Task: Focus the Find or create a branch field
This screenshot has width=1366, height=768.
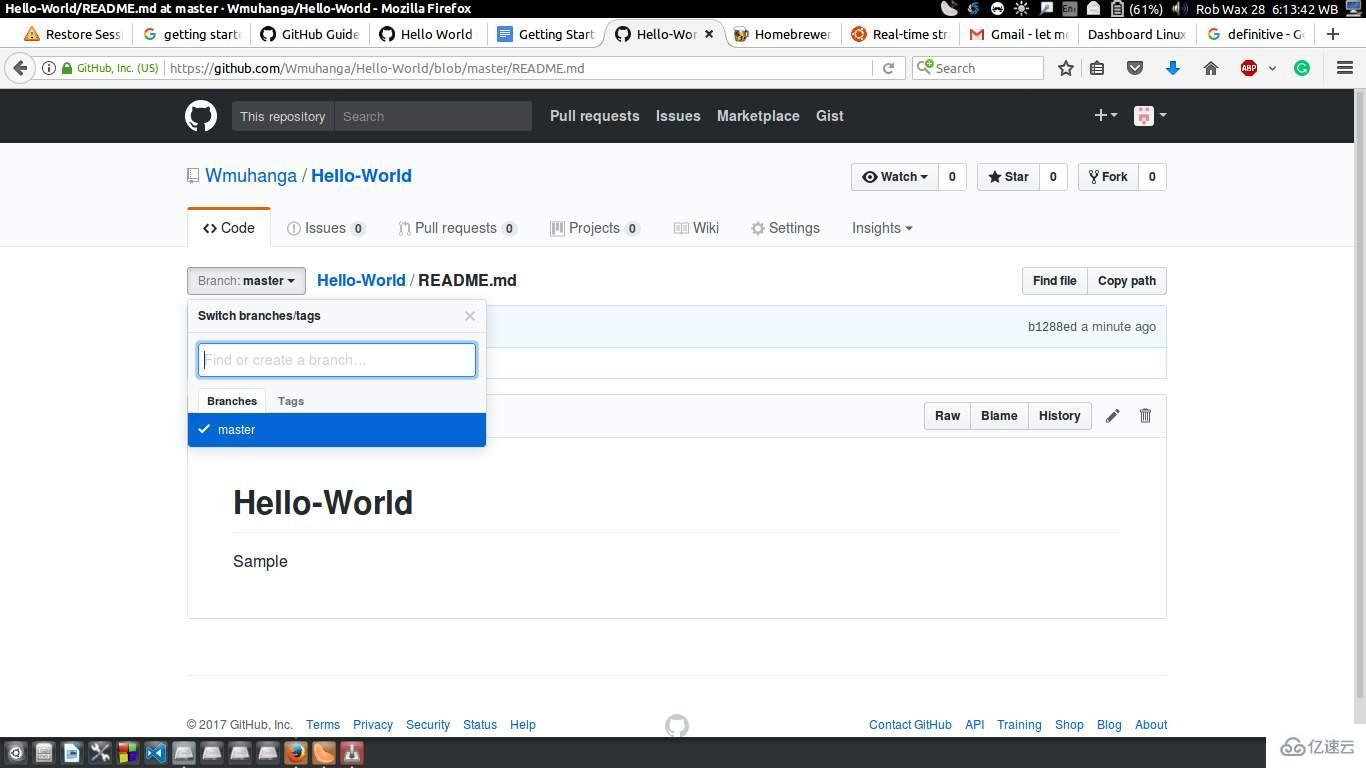Action: (337, 360)
